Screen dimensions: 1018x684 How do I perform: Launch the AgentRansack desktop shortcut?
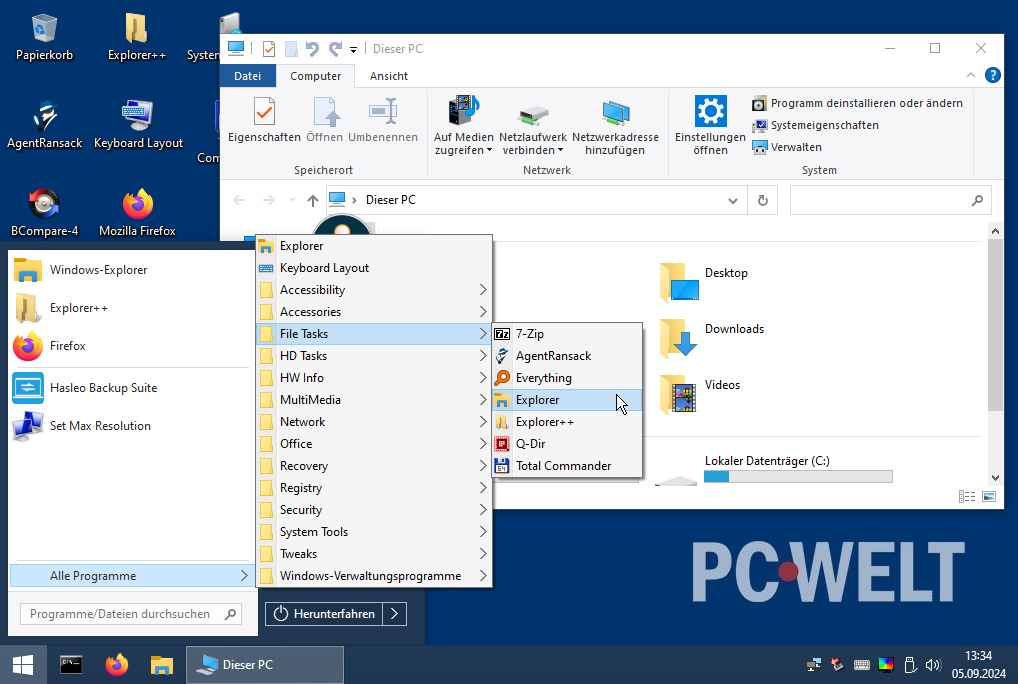click(x=44, y=125)
